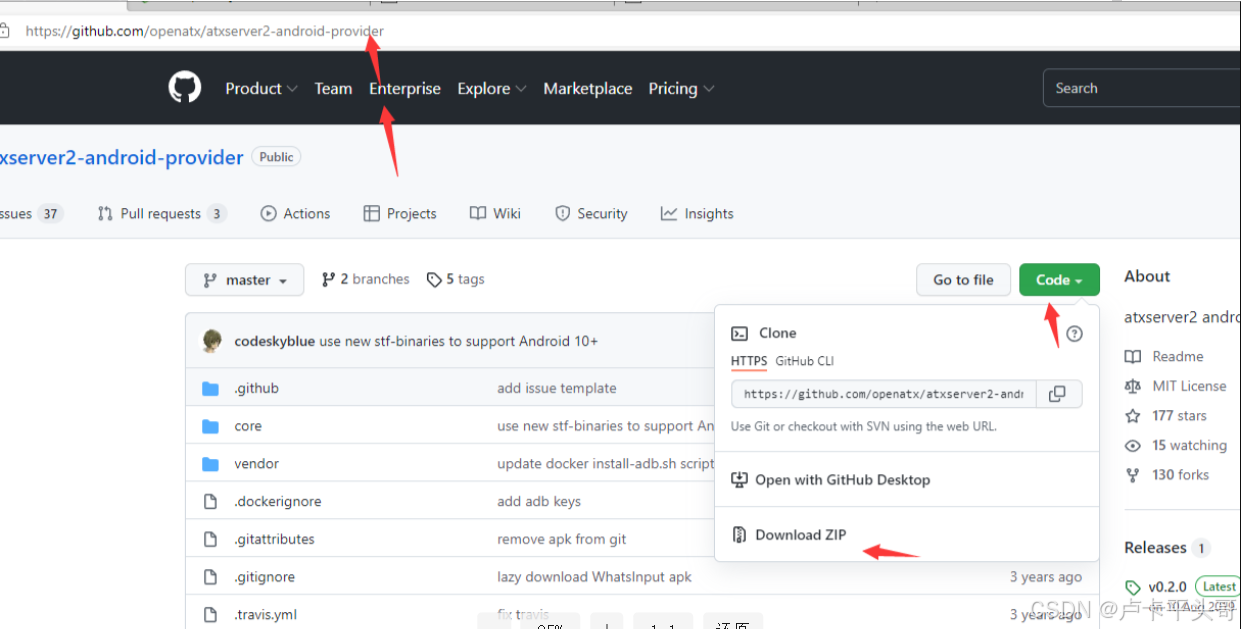This screenshot has height=629, width=1241.
Task: View the 2 branches link
Action: 366,279
